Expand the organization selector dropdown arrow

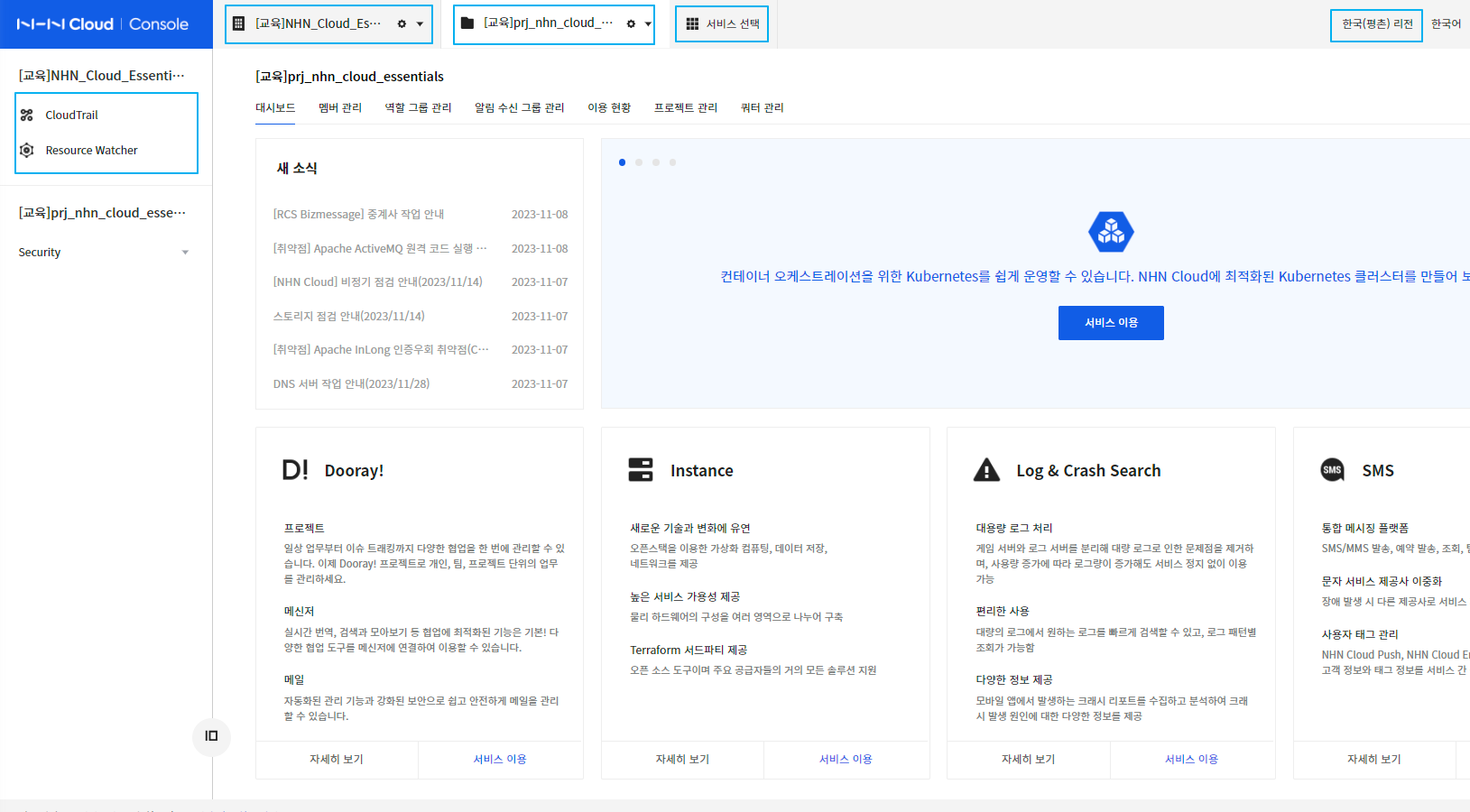420,24
